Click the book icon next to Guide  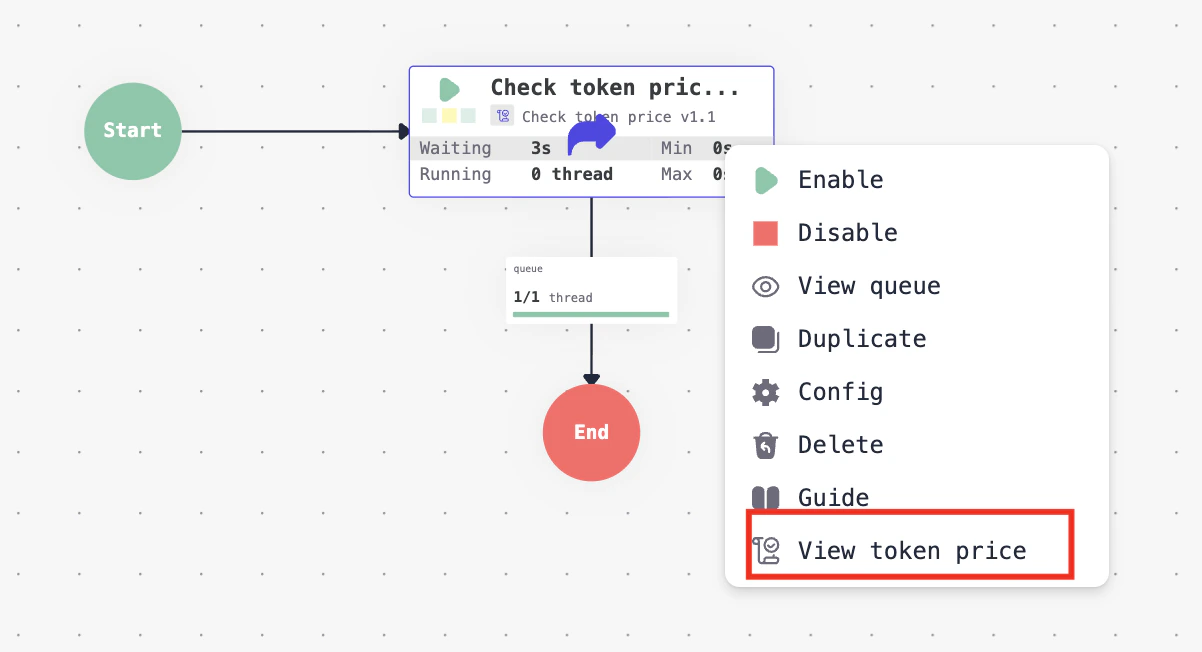coord(765,497)
